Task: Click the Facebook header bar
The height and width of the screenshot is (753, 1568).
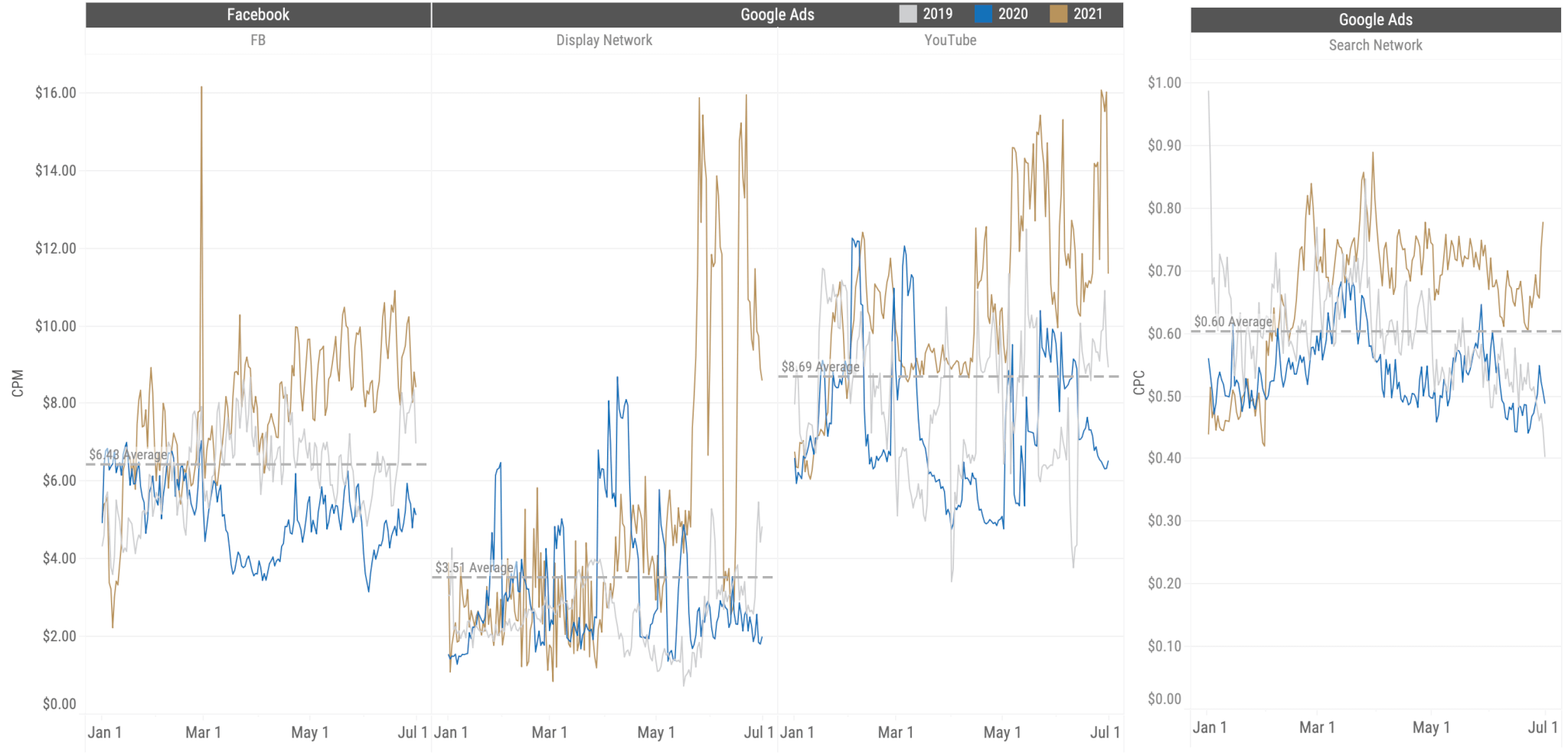Action: pos(258,15)
